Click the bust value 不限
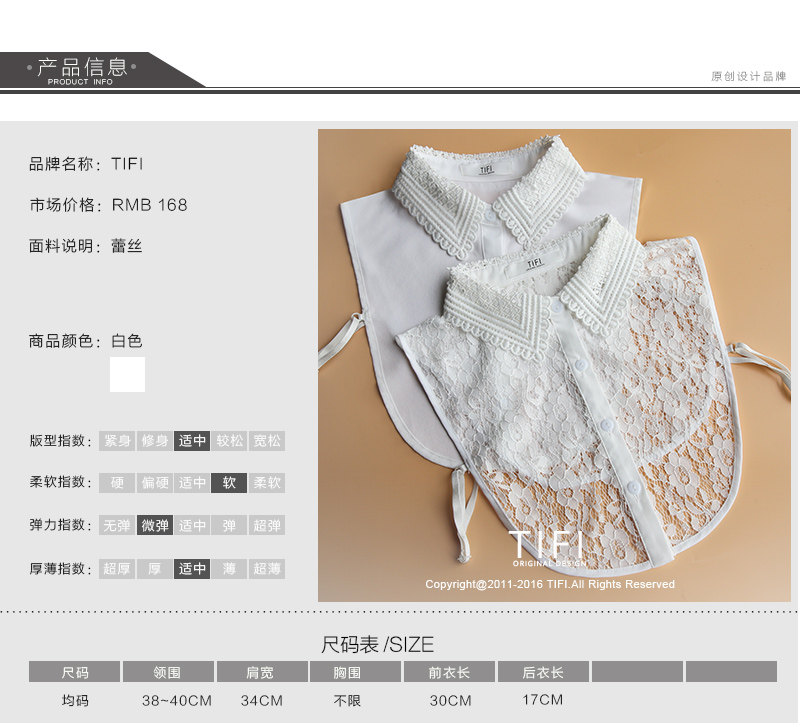 [x=347, y=700]
